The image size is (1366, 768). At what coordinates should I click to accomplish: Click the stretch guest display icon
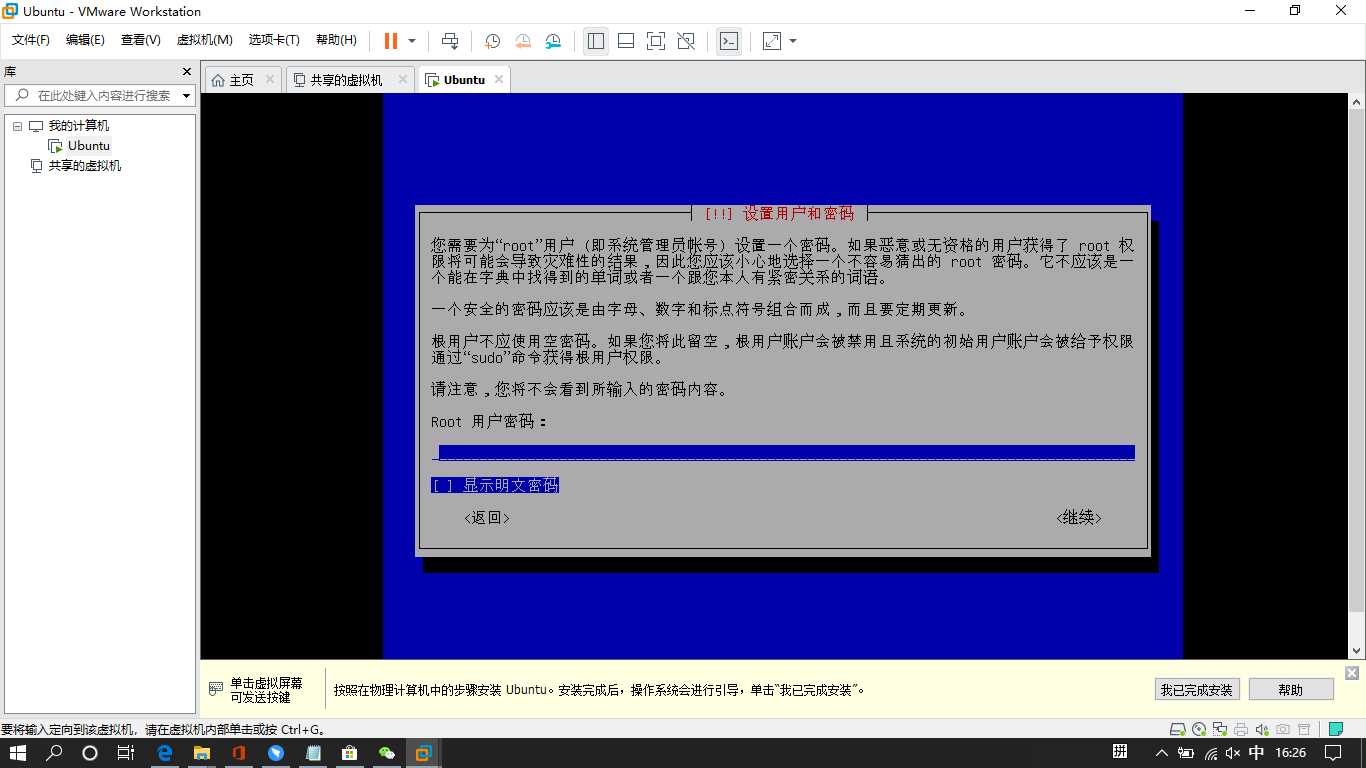click(x=772, y=41)
